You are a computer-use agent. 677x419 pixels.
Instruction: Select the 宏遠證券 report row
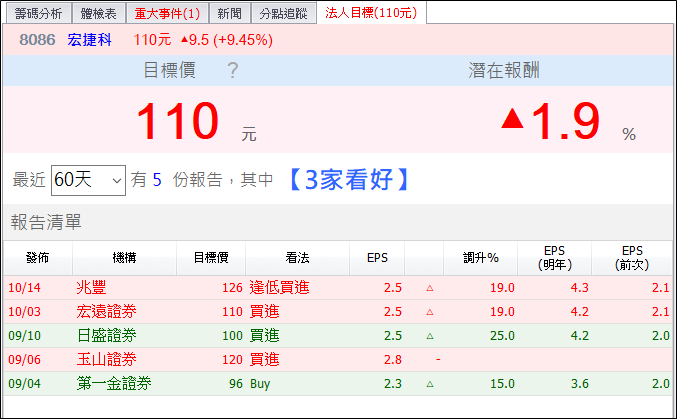[338, 311]
